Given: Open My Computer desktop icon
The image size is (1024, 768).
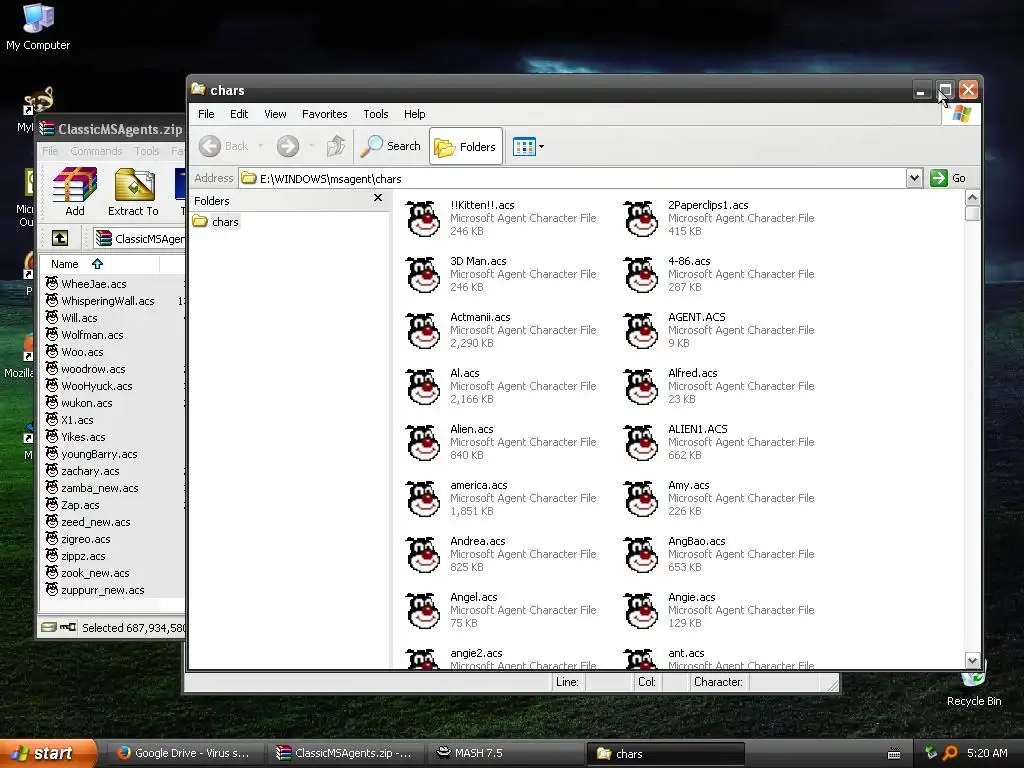Looking at the screenshot, I should pos(38,27).
